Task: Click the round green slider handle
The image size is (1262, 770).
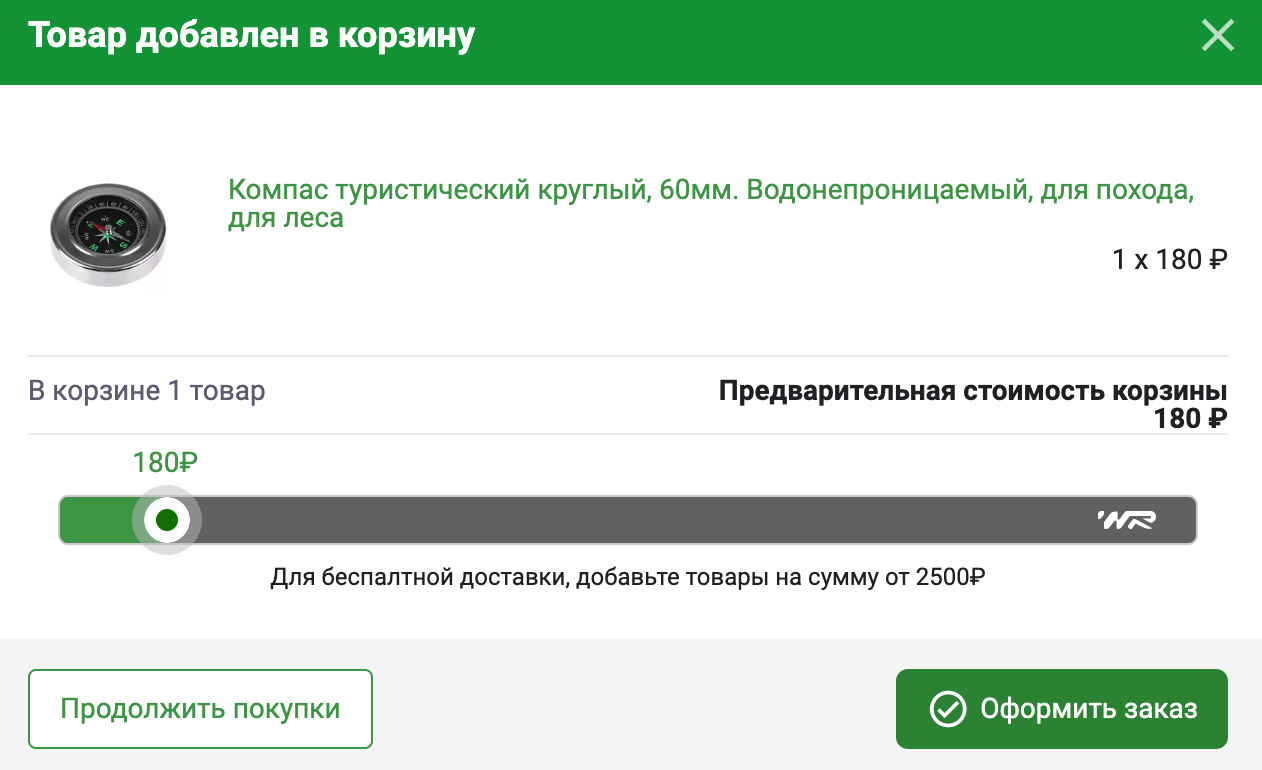Action: [x=167, y=520]
